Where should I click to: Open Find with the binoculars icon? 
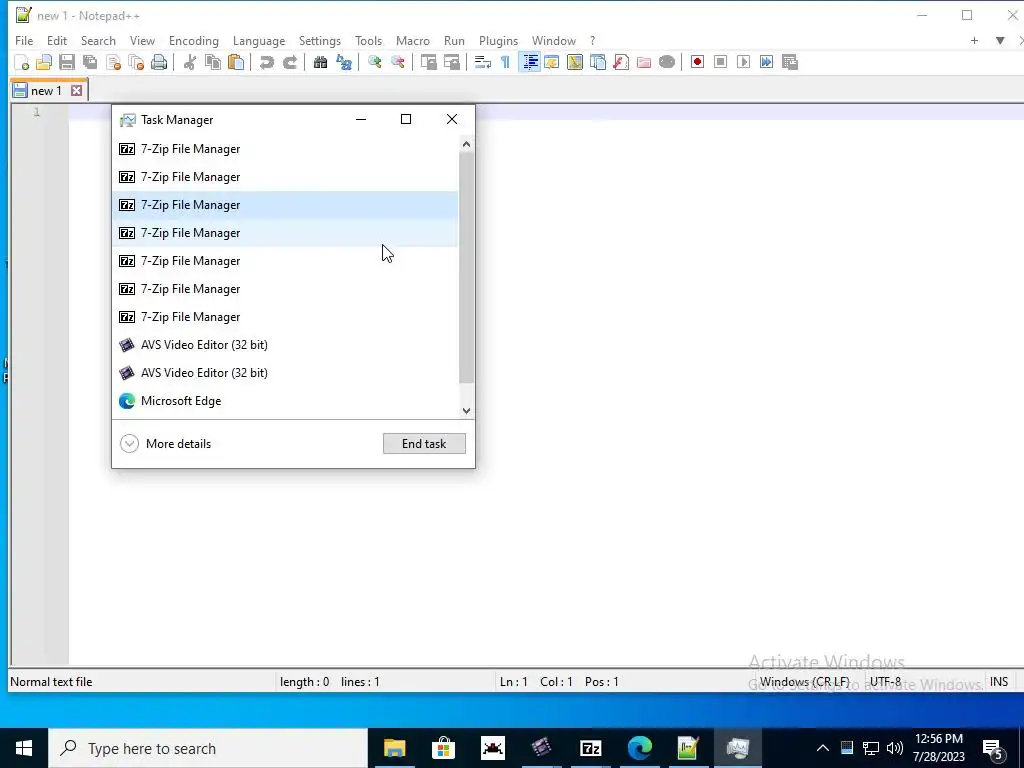[x=320, y=62]
